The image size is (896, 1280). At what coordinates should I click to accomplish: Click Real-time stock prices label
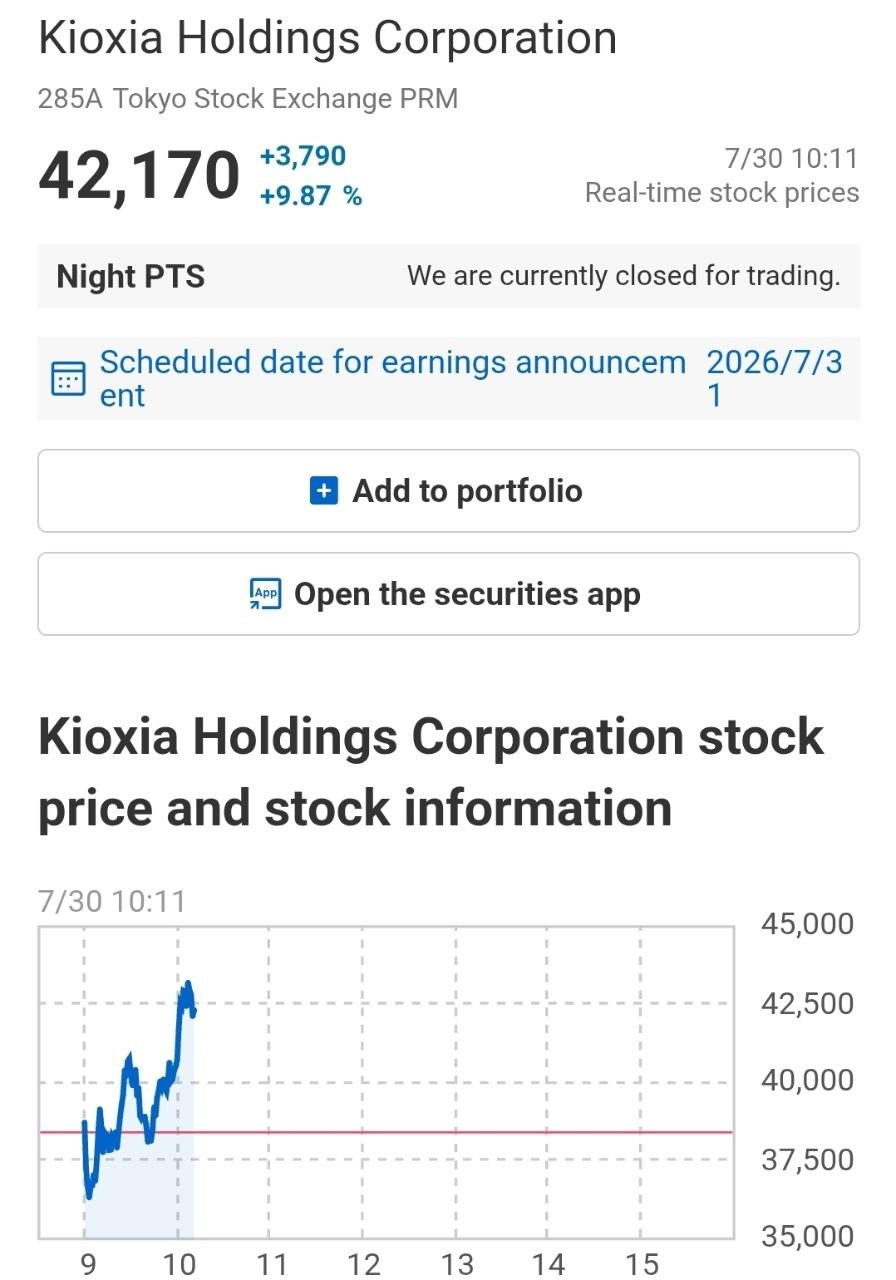[x=722, y=193]
